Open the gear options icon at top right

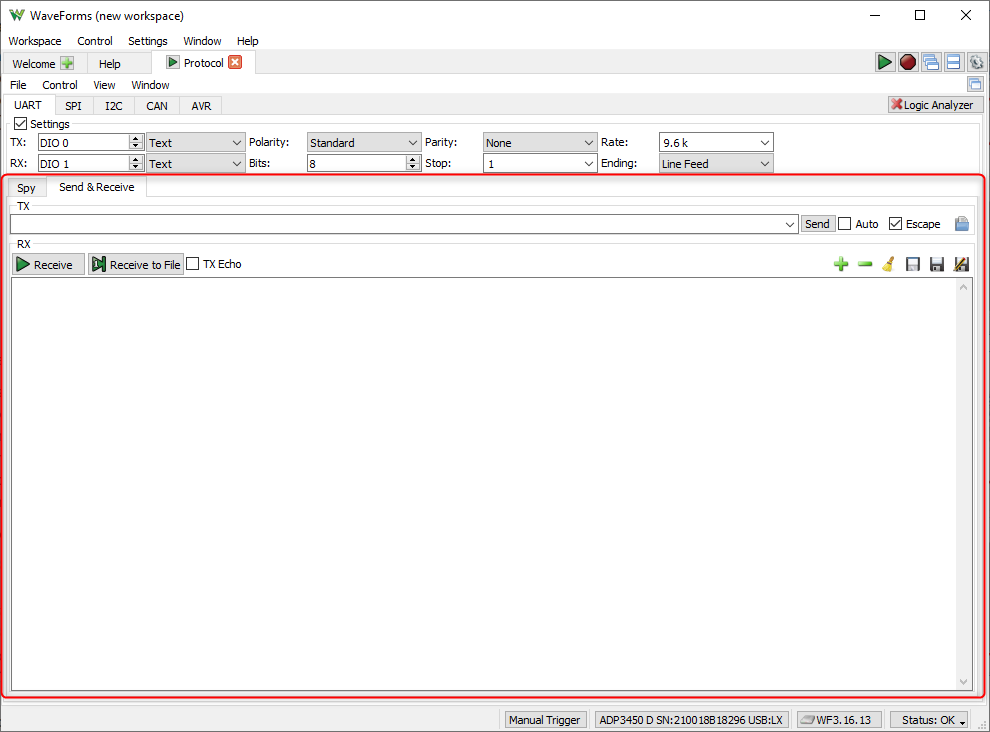976,62
